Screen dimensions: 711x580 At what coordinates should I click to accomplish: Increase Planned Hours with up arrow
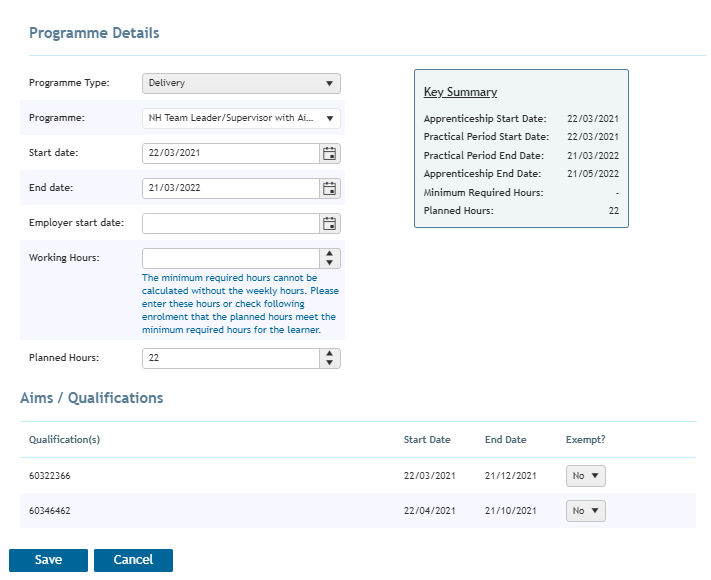coord(330,354)
